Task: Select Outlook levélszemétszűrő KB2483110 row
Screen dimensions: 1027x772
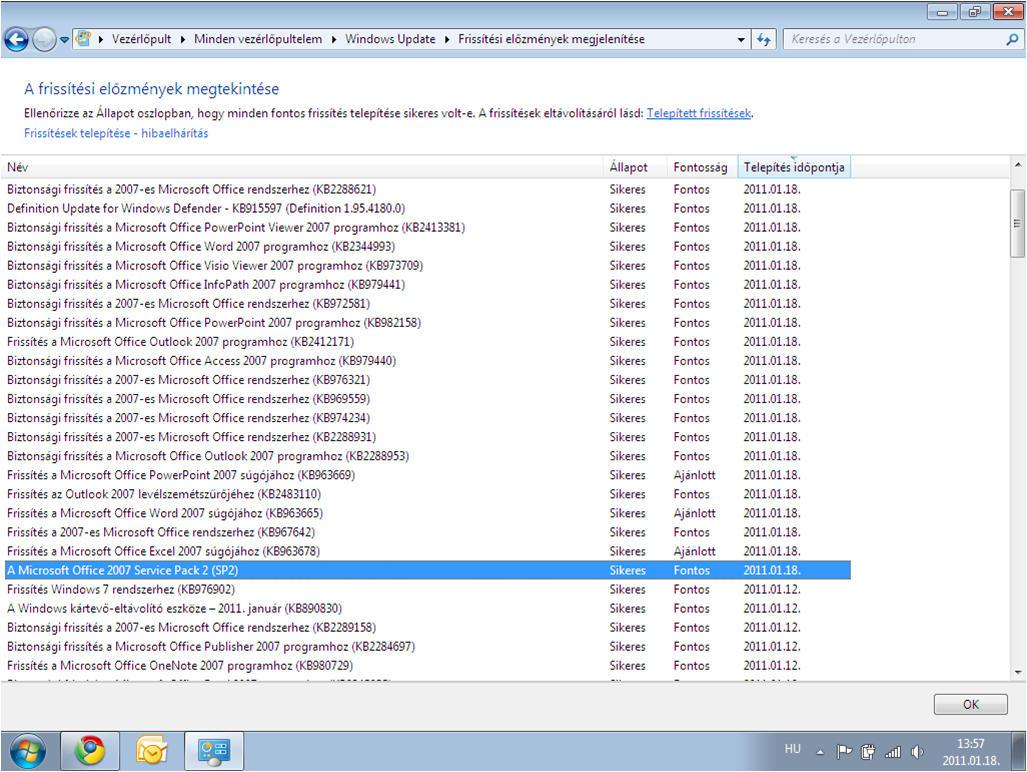Action: (x=428, y=493)
